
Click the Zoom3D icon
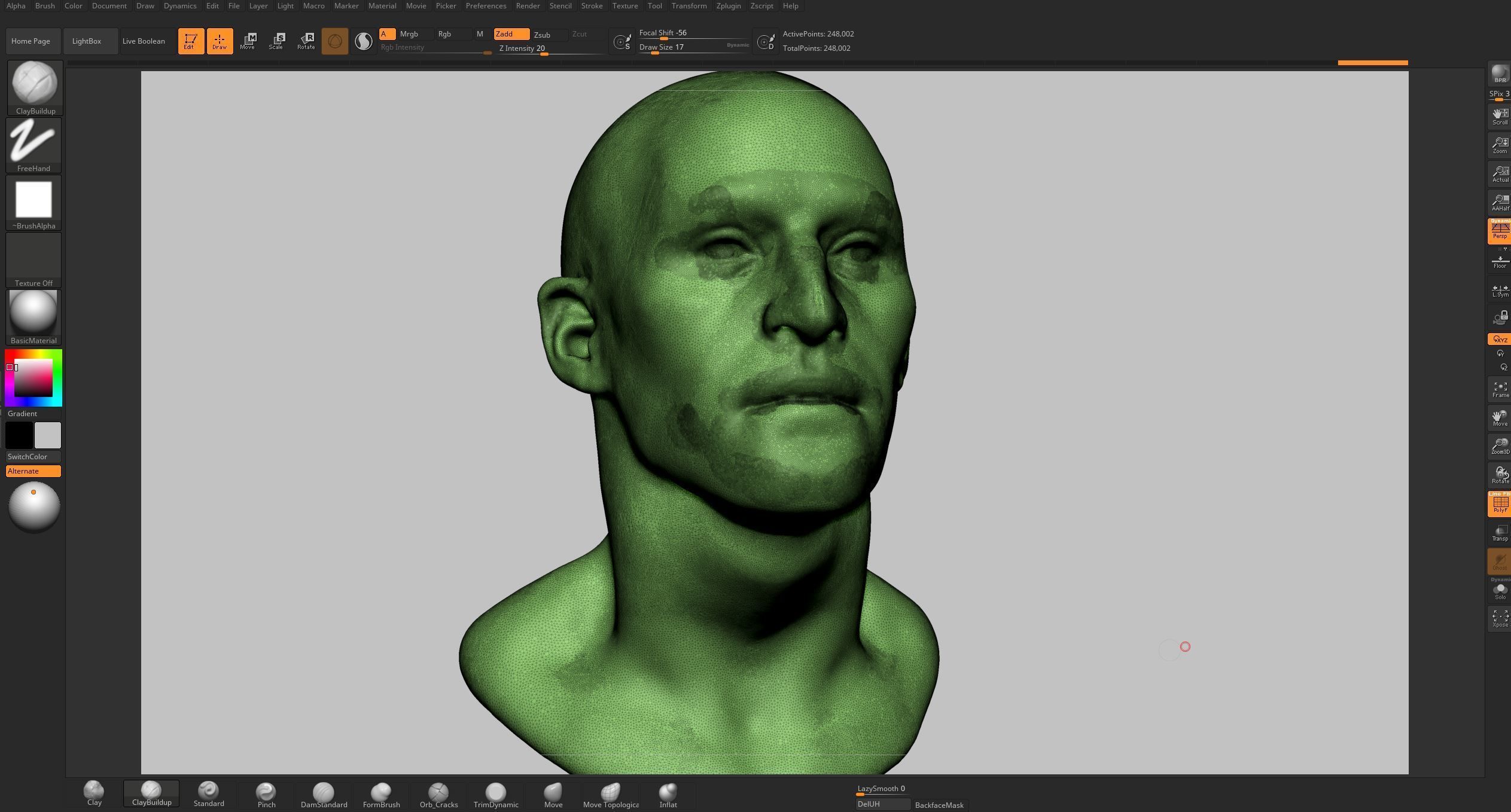[x=1500, y=447]
